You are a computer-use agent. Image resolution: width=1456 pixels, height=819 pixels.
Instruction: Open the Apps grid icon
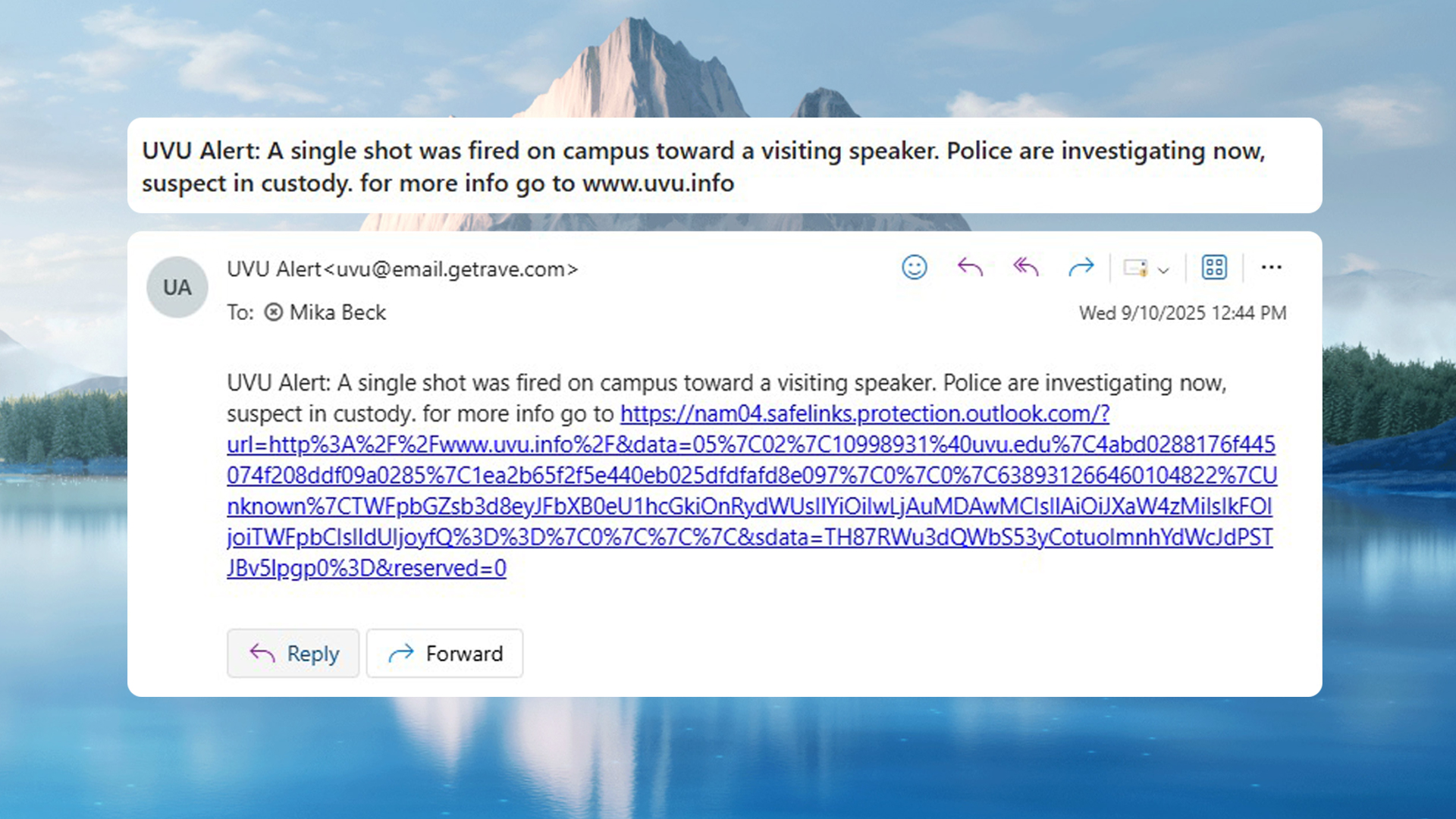1214,267
